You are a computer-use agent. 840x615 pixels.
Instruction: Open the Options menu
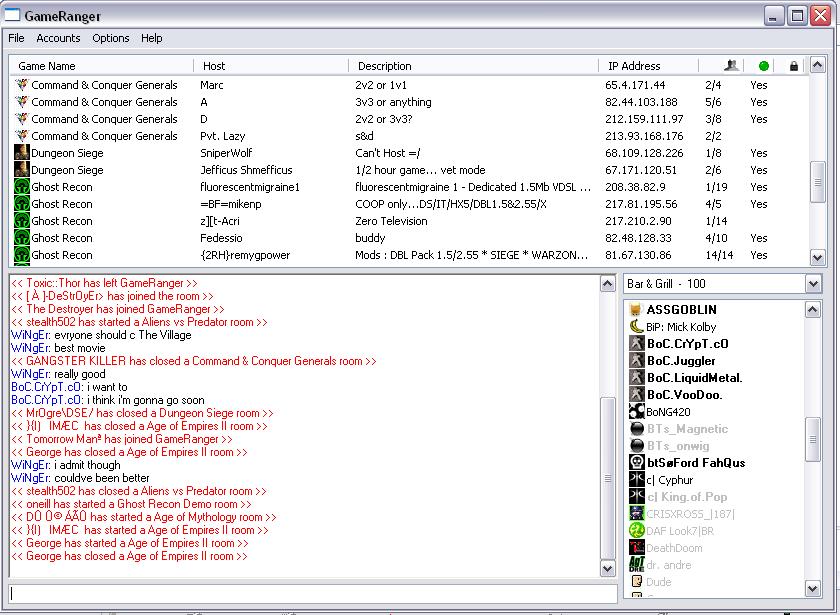pyautogui.click(x=110, y=38)
